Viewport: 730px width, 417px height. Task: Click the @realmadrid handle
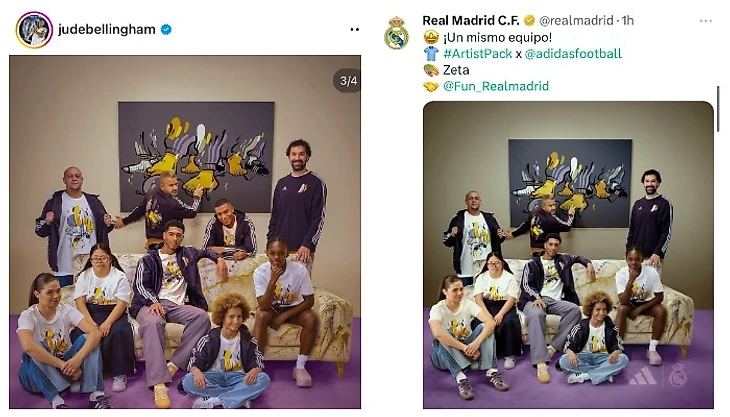[576, 20]
